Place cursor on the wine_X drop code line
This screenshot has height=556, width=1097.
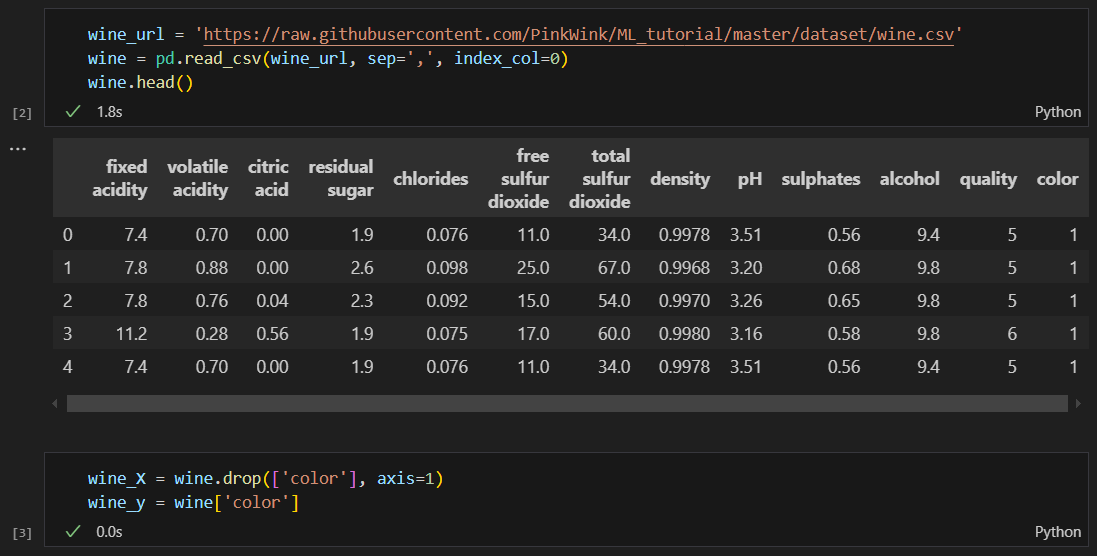265,478
